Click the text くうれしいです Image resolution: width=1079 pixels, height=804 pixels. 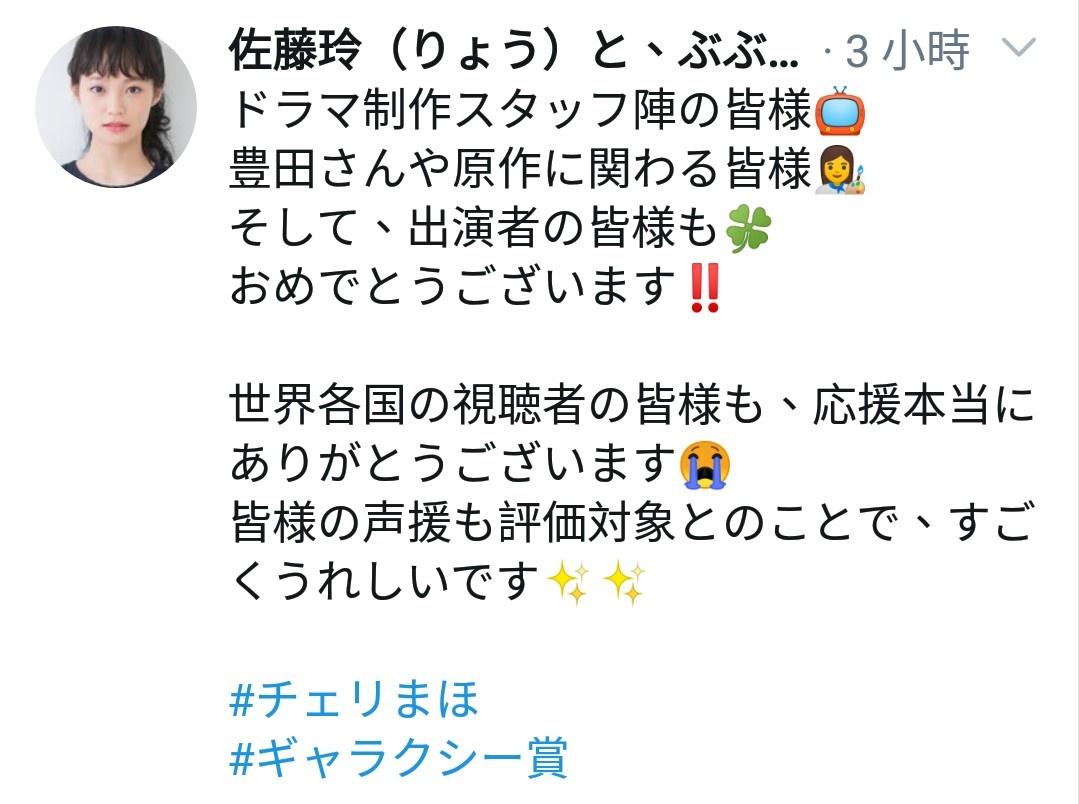[384, 582]
